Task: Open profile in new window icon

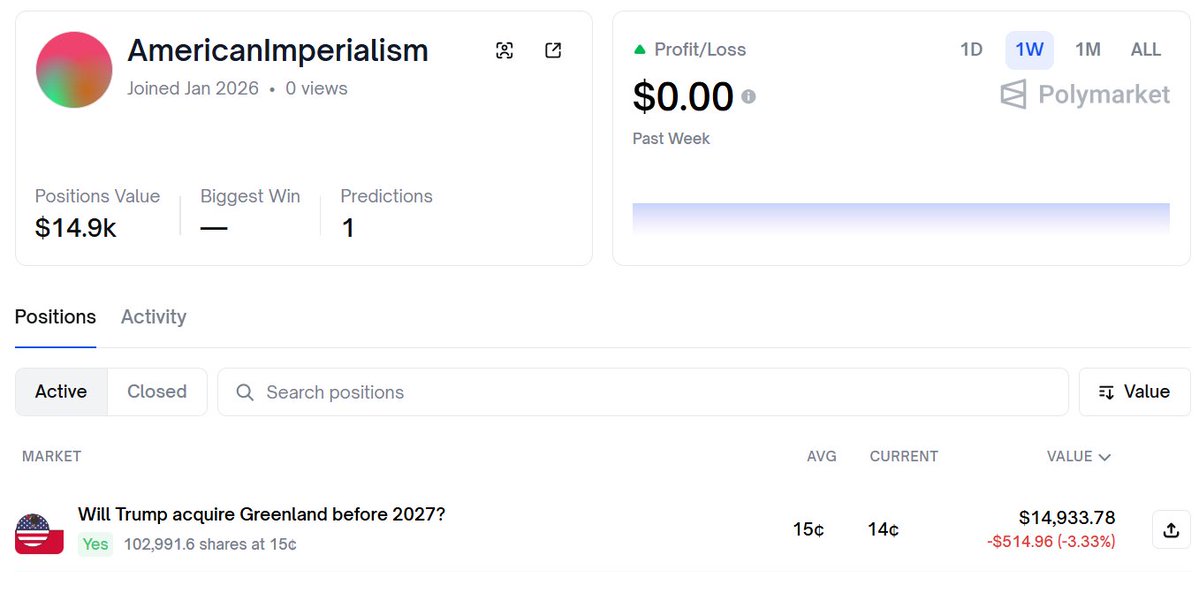Action: (x=553, y=51)
